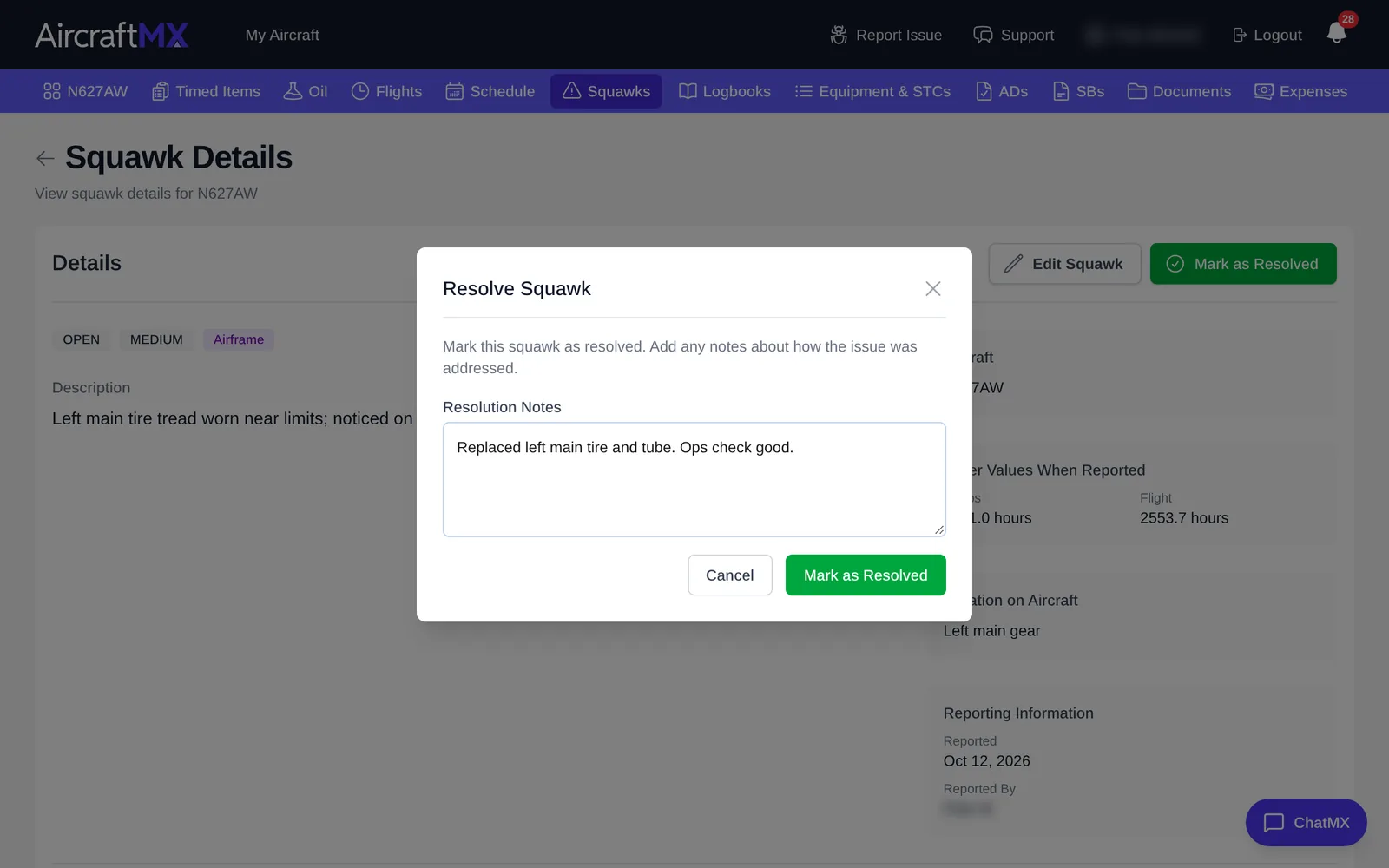The image size is (1389, 868).
Task: Click the Resolution Notes text area
Action: (x=694, y=479)
